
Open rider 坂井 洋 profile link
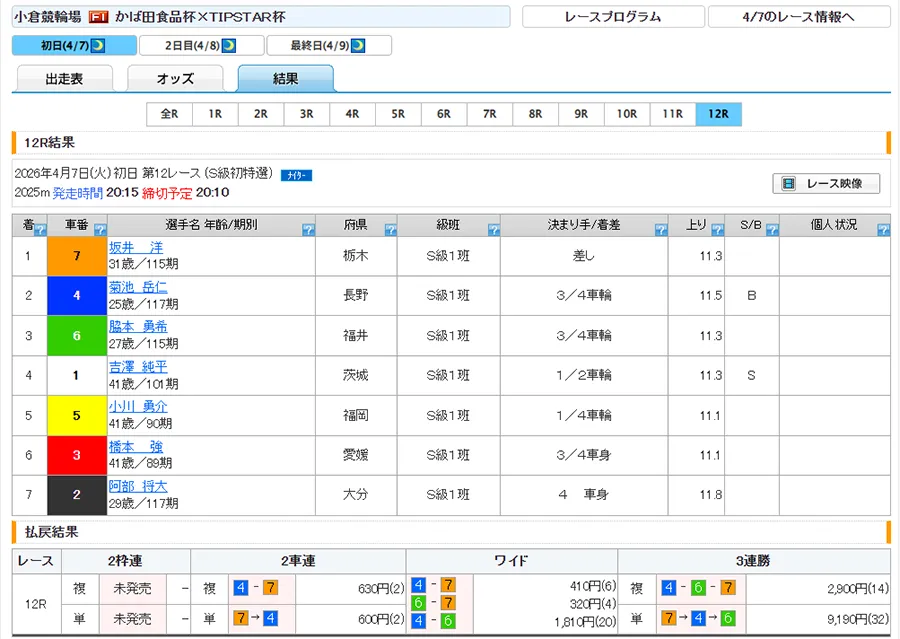(x=136, y=247)
